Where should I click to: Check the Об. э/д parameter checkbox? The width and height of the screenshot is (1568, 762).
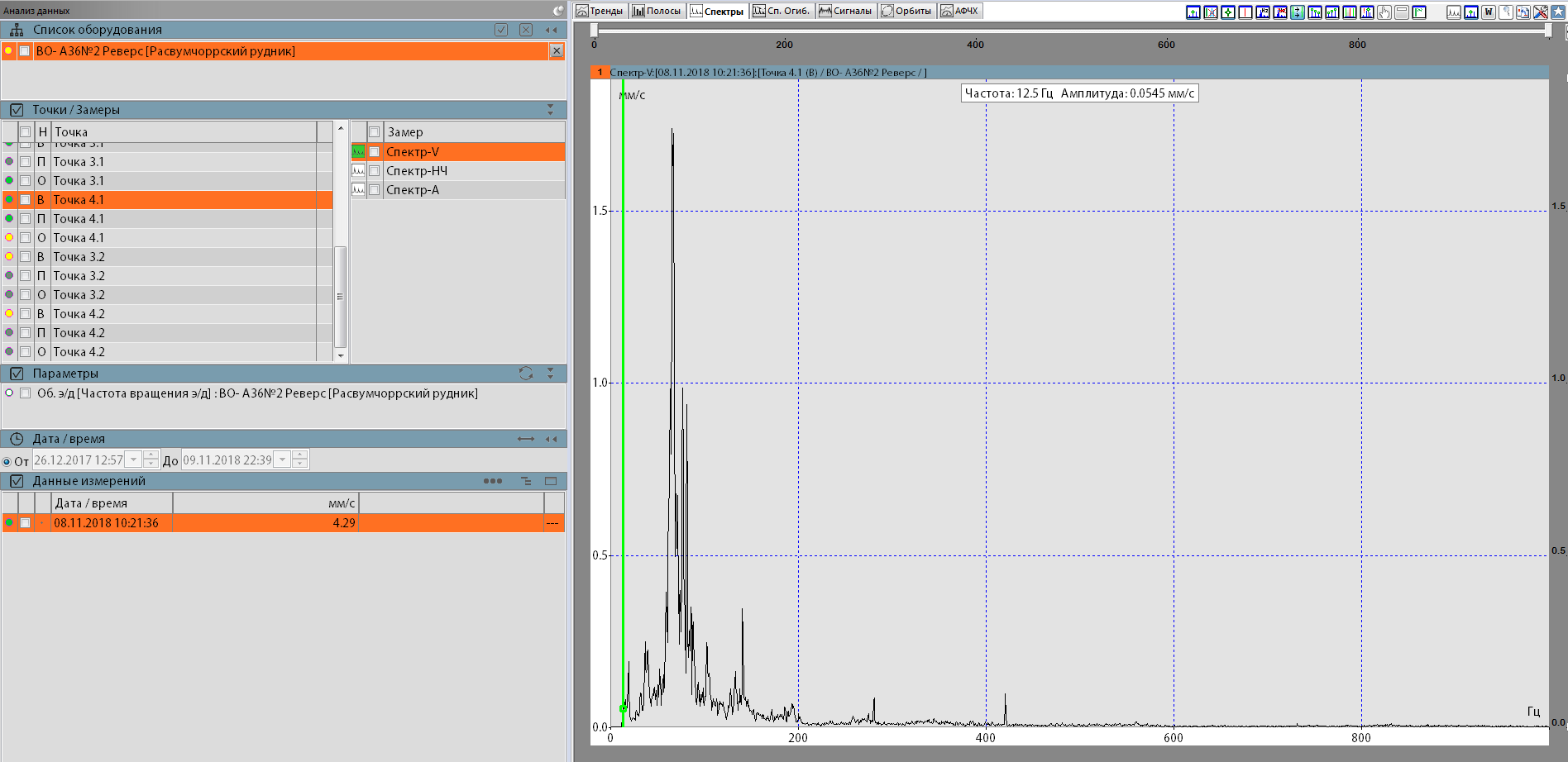click(25, 393)
